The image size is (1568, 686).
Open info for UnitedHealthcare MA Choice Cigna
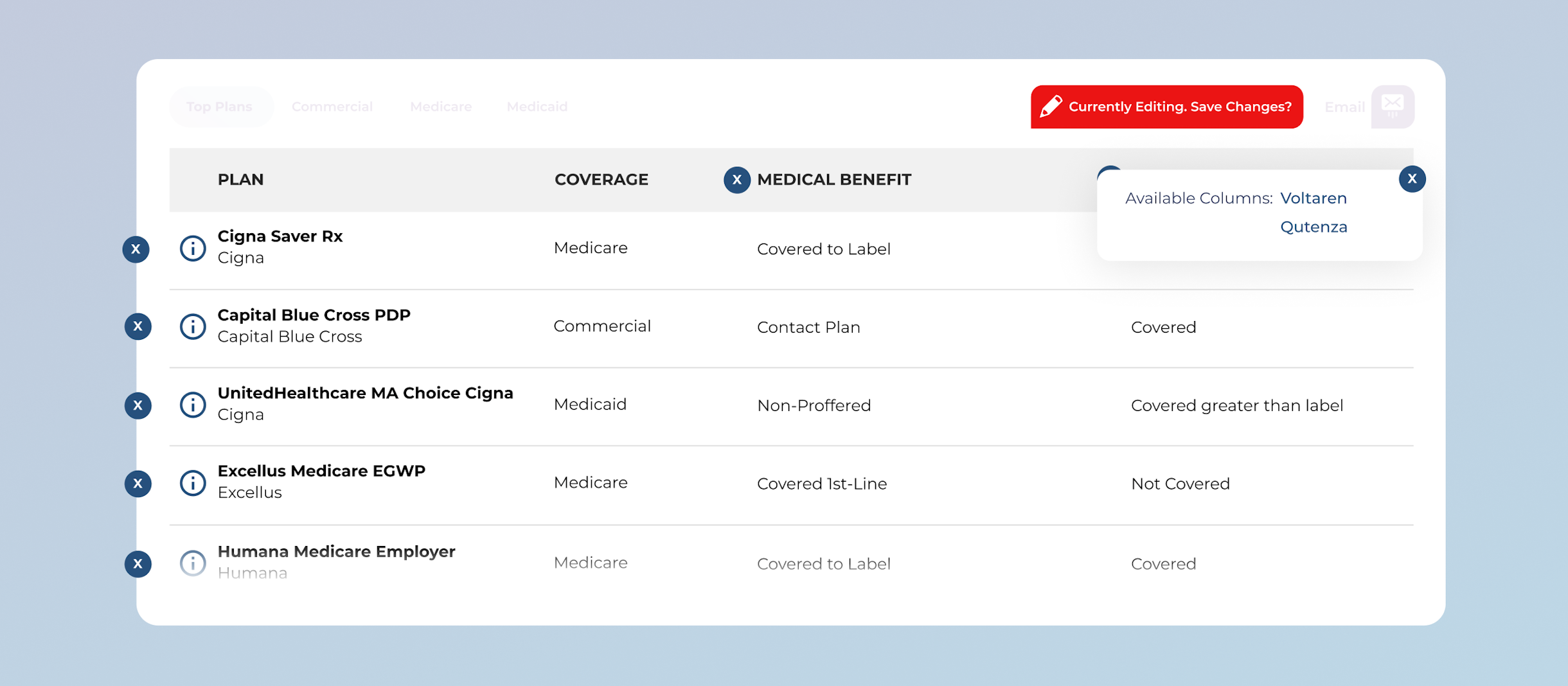pyautogui.click(x=193, y=405)
